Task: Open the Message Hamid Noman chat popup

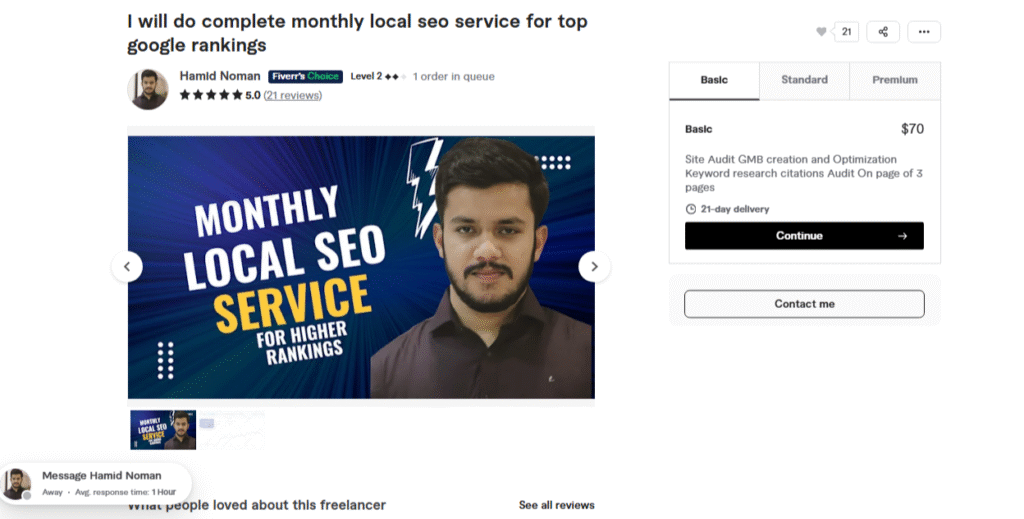Action: pyautogui.click(x=101, y=476)
